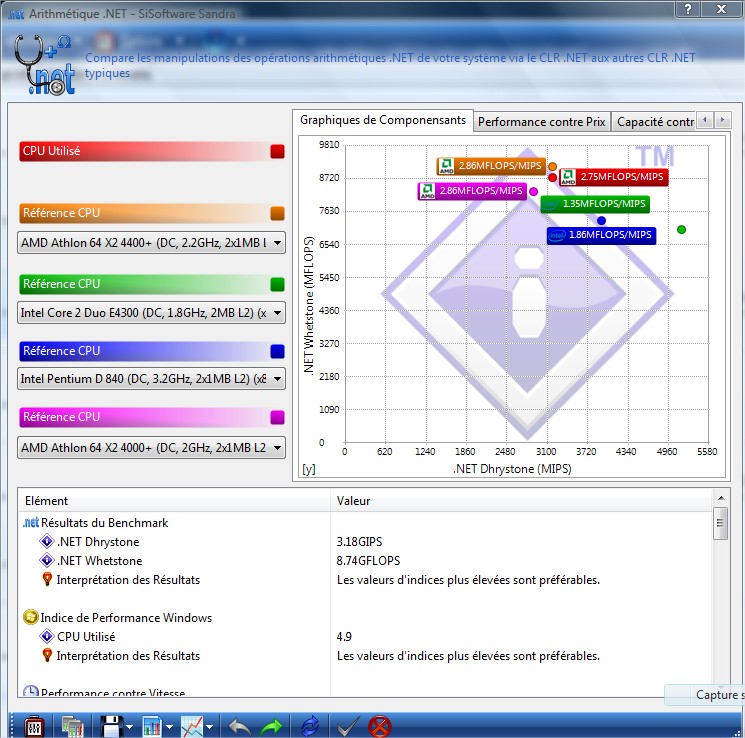This screenshot has width=745, height=738.
Task: Click the magenta 2.86MFLOPS/MIPS chart label
Action: coord(472,191)
